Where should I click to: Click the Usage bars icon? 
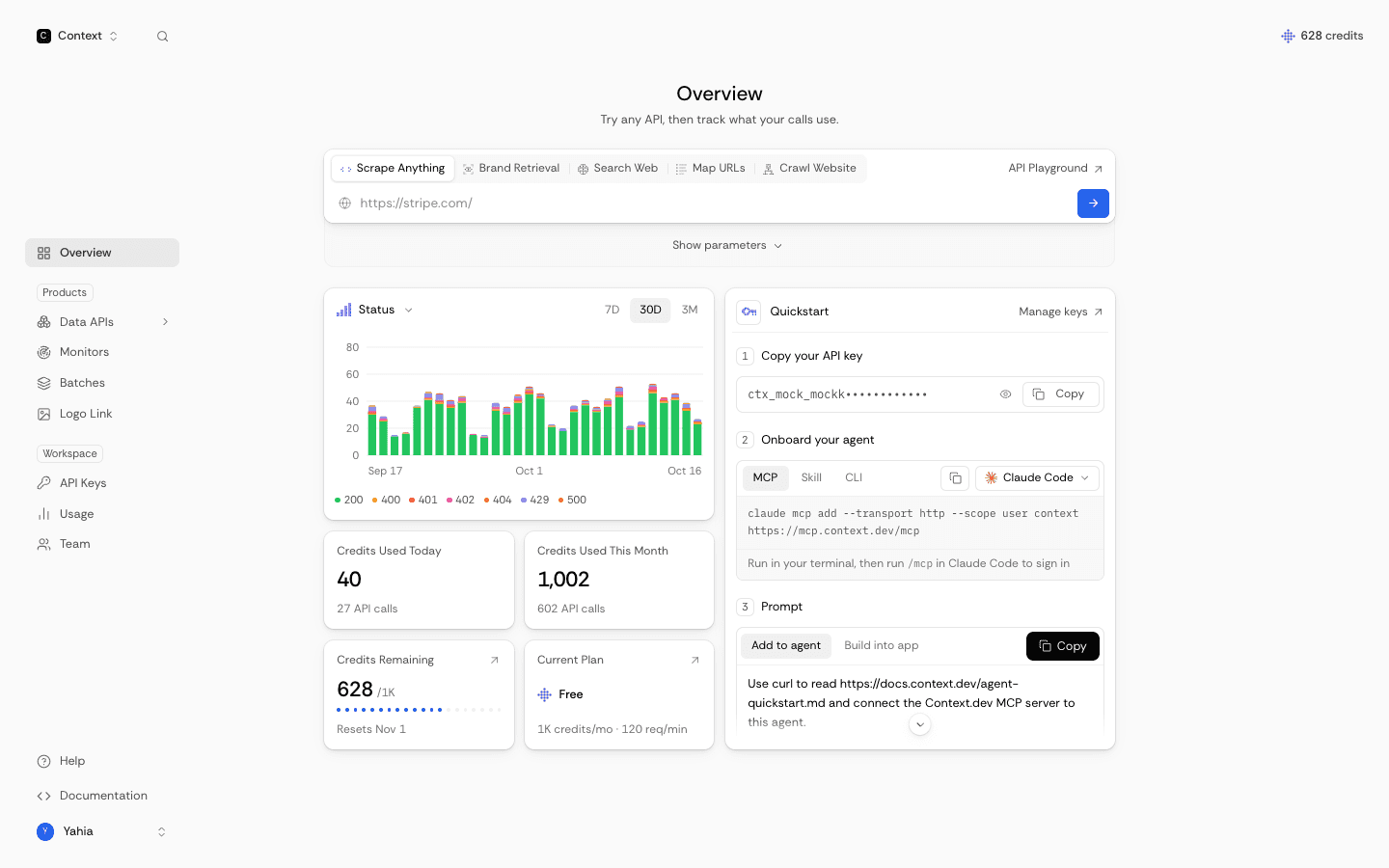point(43,514)
